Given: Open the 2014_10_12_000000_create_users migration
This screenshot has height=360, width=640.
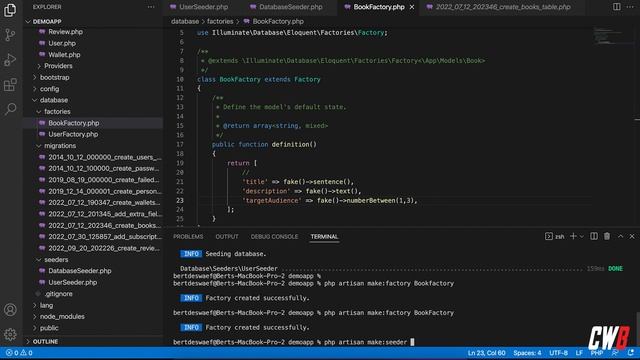Looking at the screenshot, I should 104,157.
